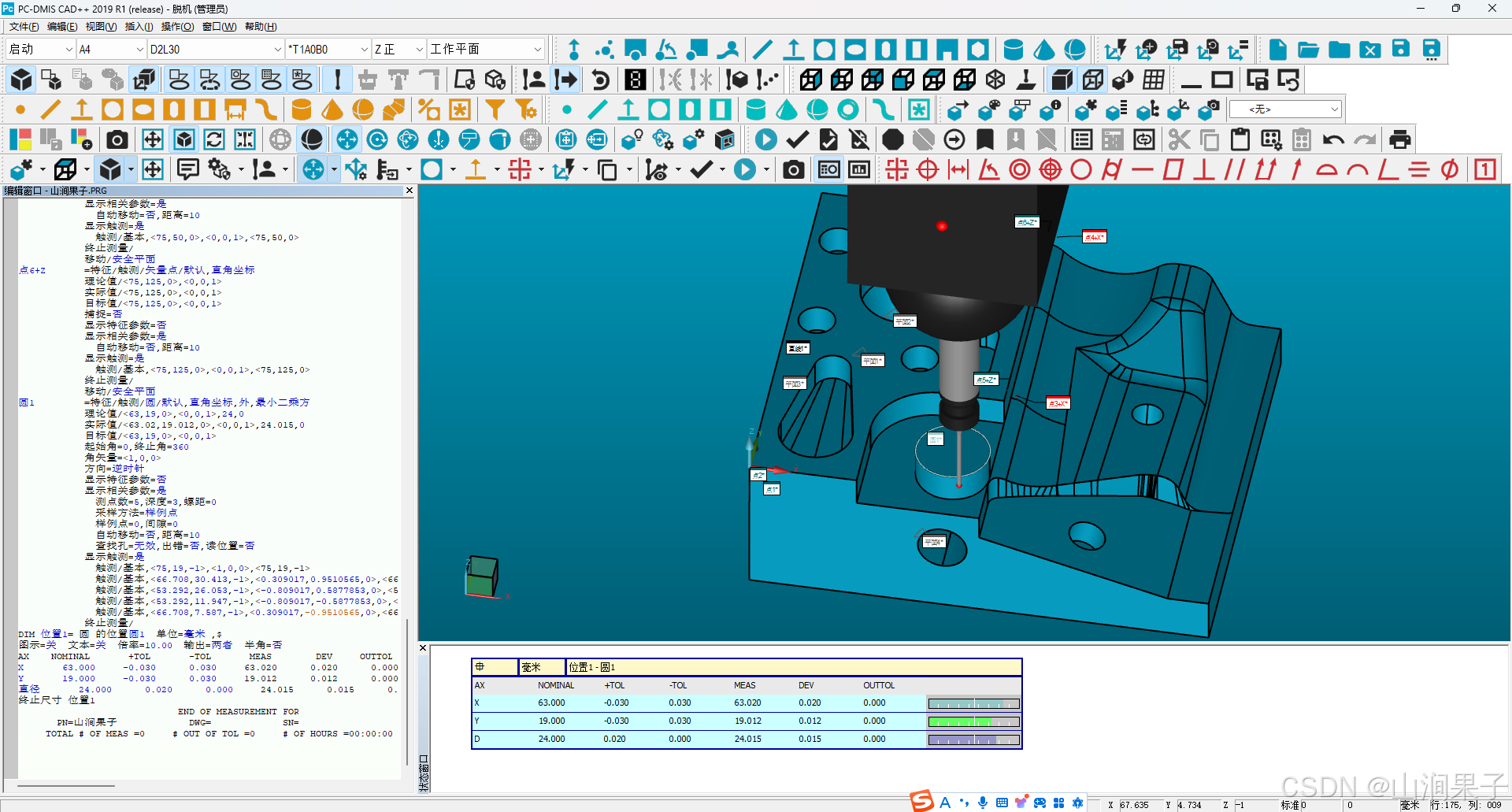Click the 圆1 feature name in the editor
This screenshot has width=1512, height=812.
[27, 402]
